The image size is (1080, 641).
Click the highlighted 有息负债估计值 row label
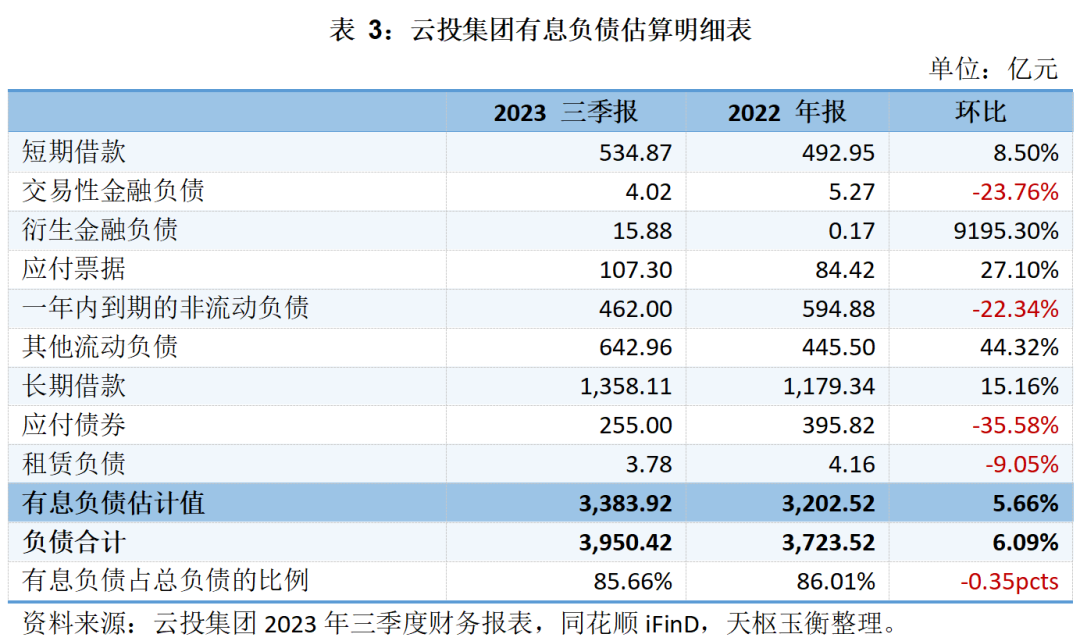point(114,503)
